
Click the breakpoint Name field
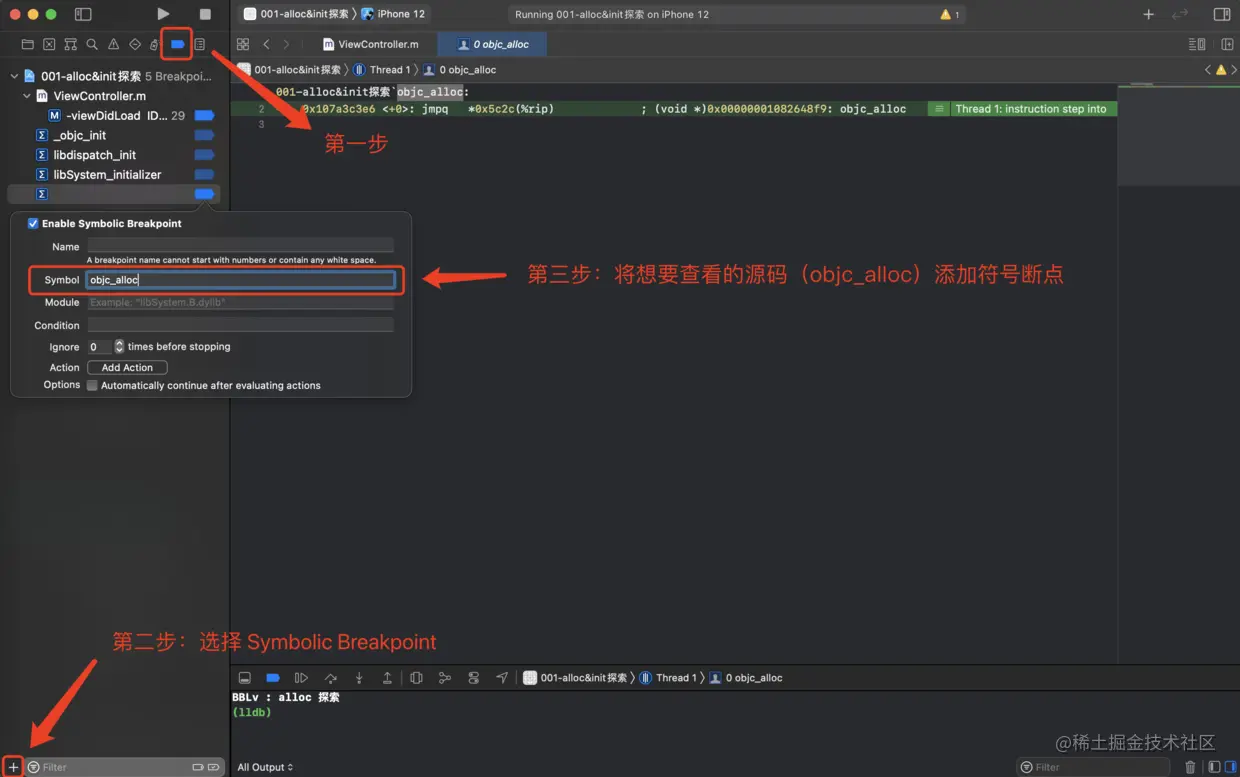pos(241,246)
